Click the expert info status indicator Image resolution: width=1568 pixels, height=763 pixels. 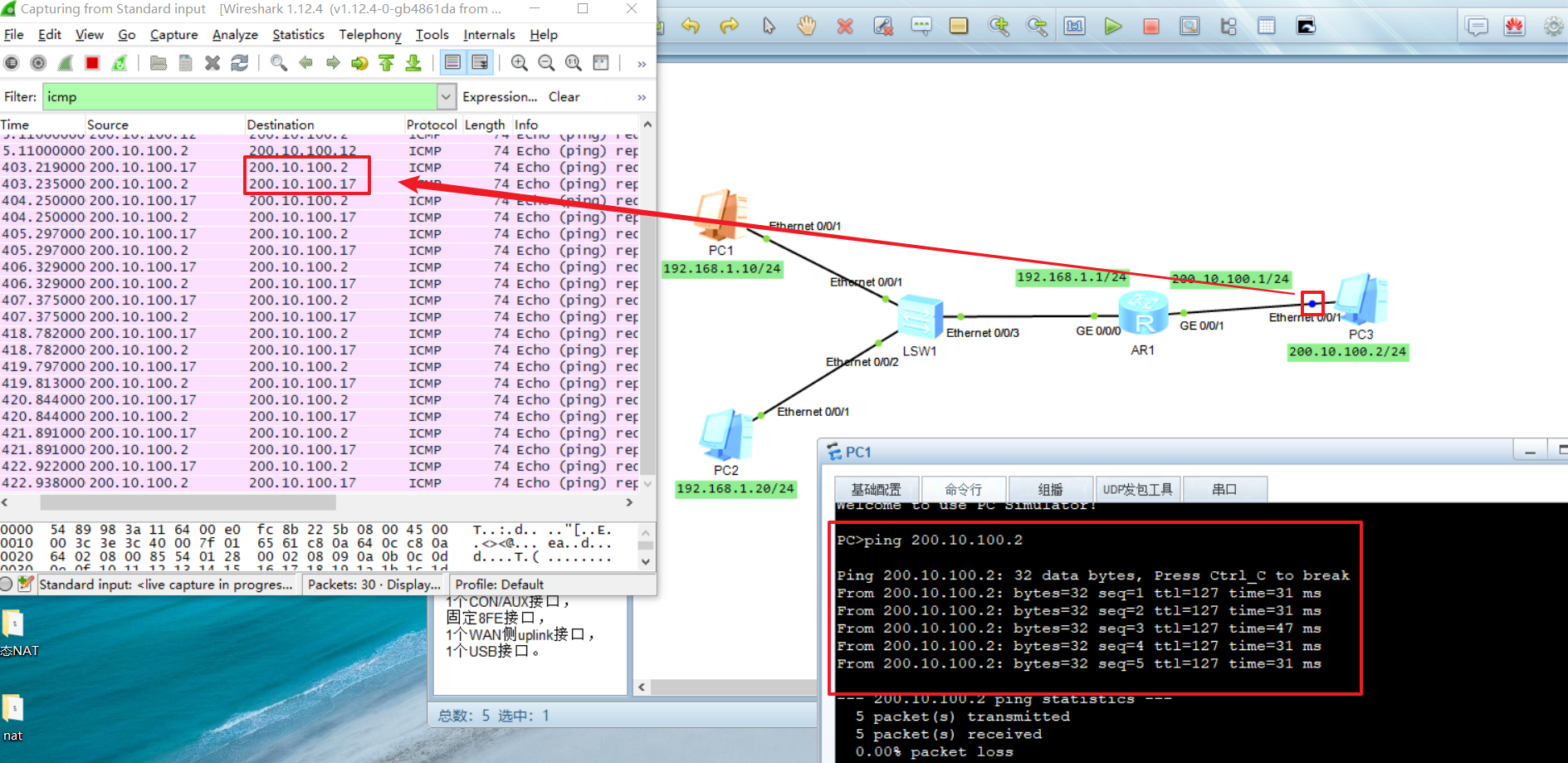[x=7, y=584]
